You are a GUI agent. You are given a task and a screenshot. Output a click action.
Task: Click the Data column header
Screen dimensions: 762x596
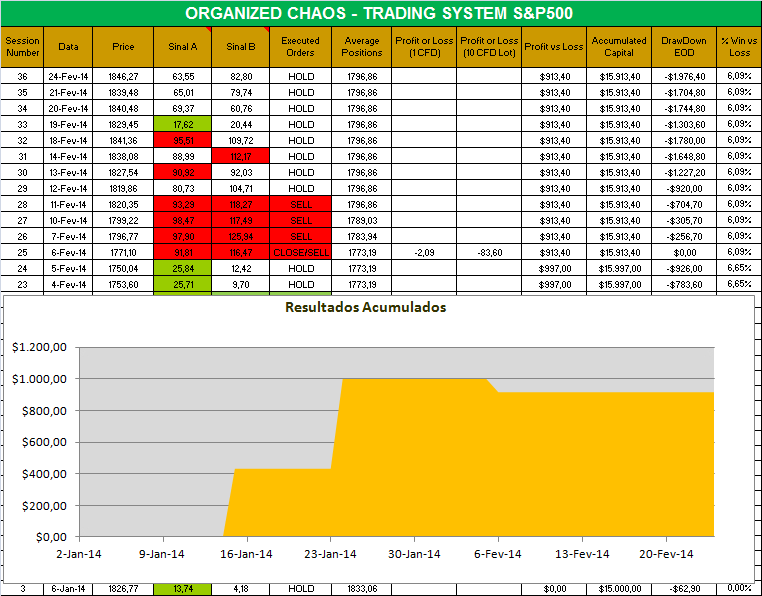pyautogui.click(x=68, y=47)
